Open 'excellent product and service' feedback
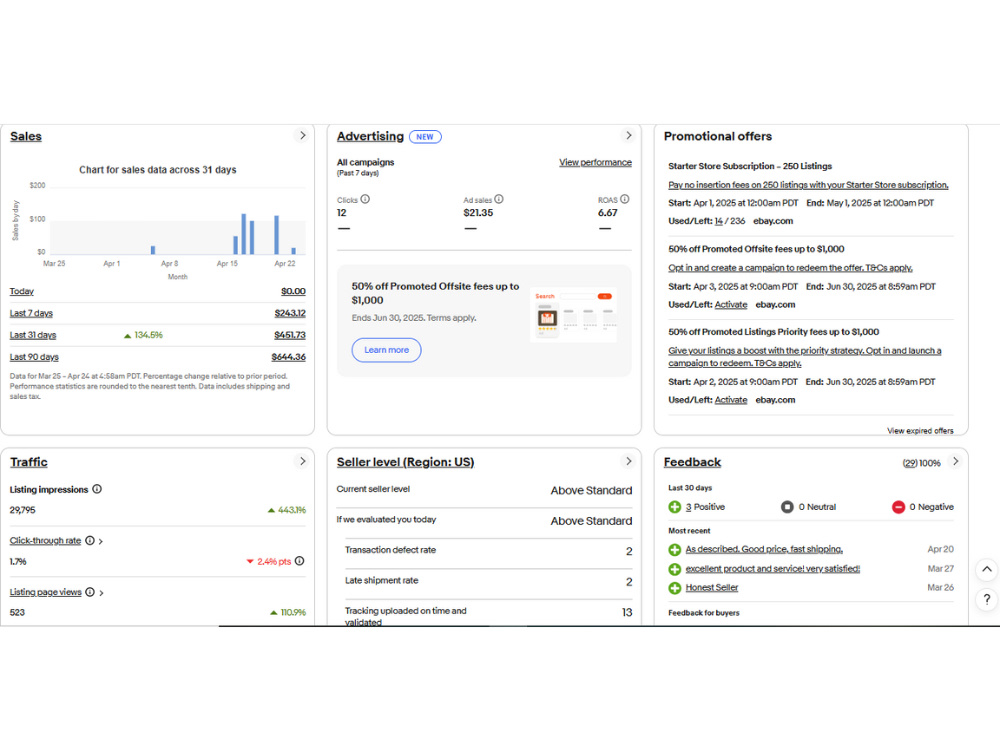 coord(772,569)
